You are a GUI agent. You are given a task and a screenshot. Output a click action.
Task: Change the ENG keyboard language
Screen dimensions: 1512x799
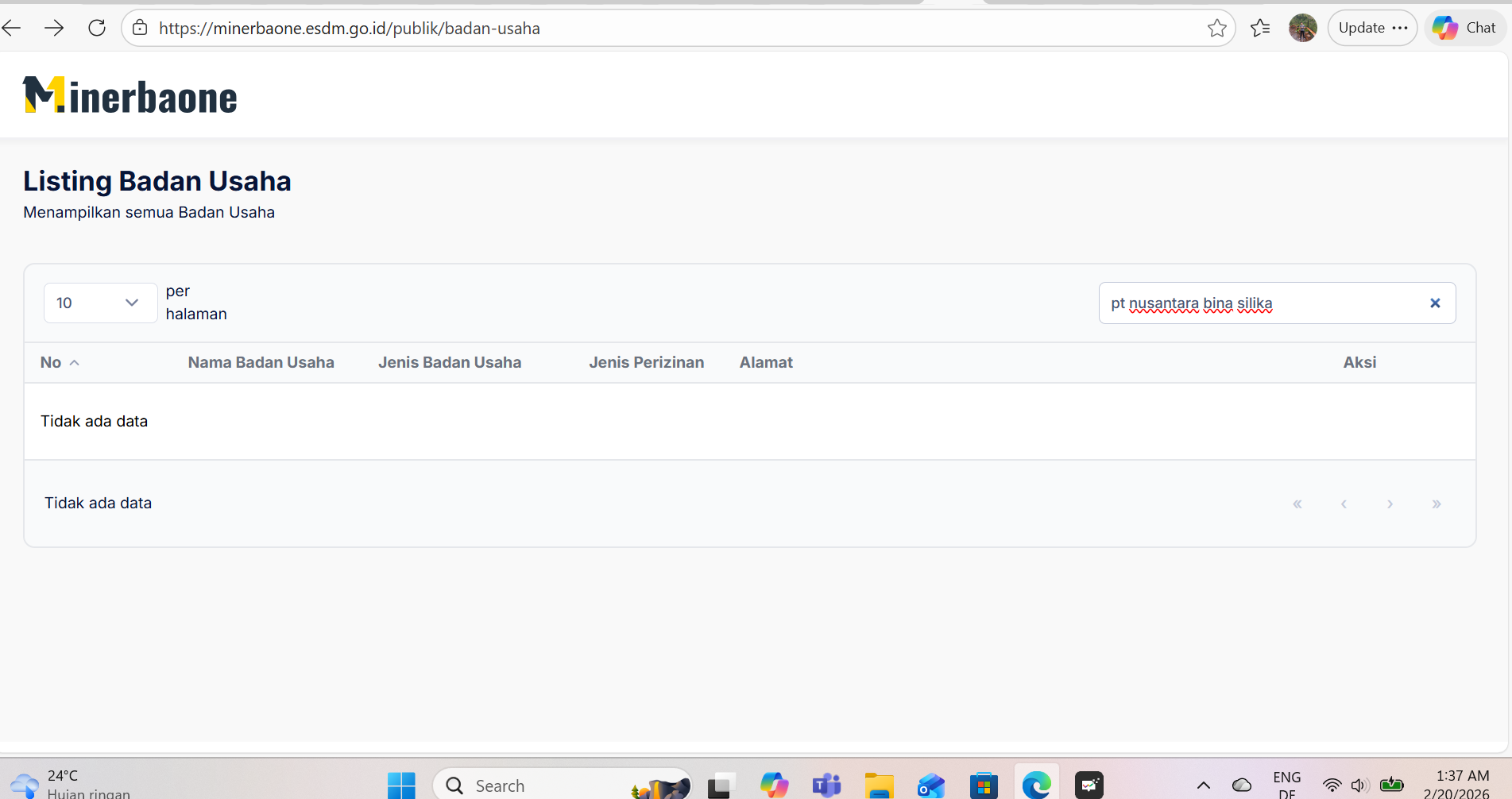pos(1287,785)
